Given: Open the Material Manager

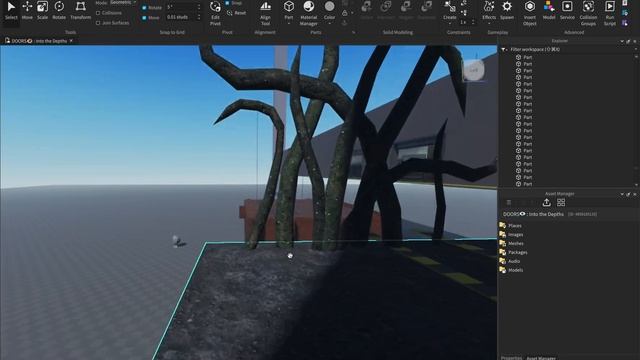Looking at the screenshot, I should point(309,13).
